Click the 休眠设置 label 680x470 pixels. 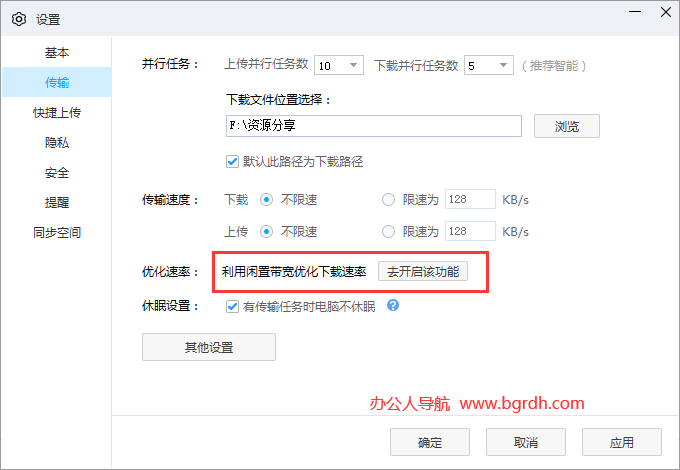[x=170, y=306]
